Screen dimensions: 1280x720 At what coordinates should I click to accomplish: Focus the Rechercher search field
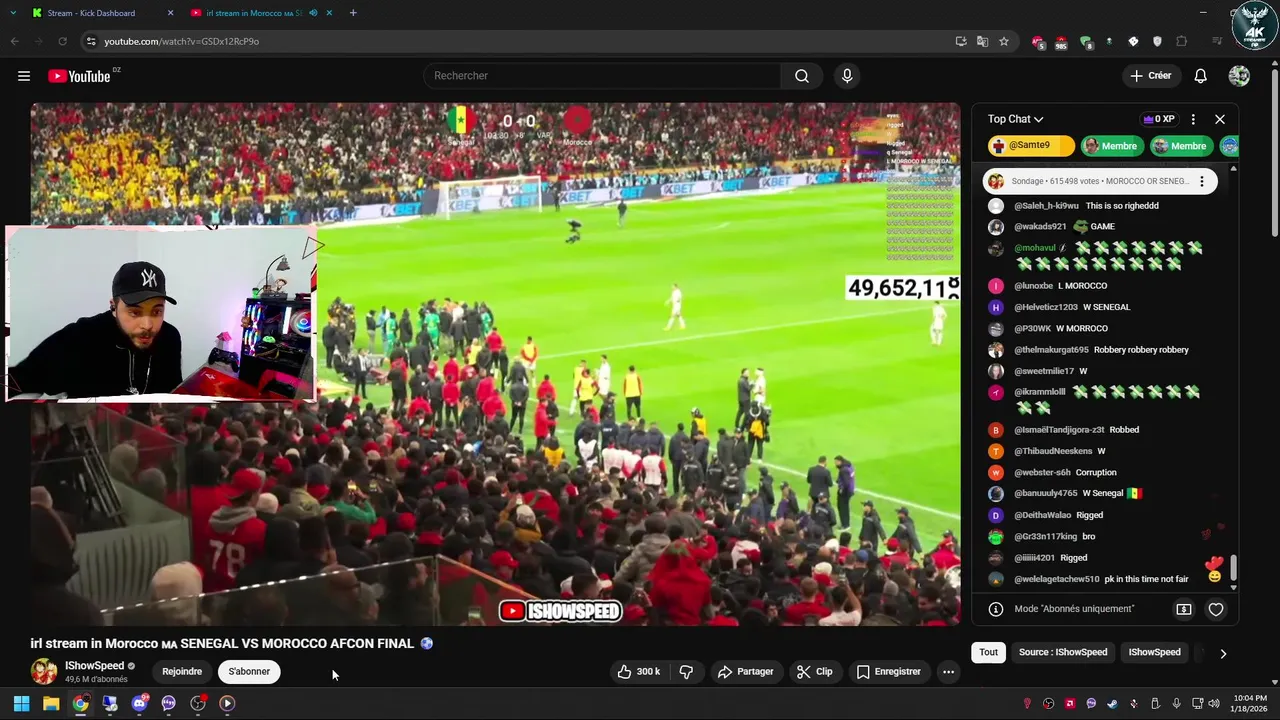(x=602, y=76)
